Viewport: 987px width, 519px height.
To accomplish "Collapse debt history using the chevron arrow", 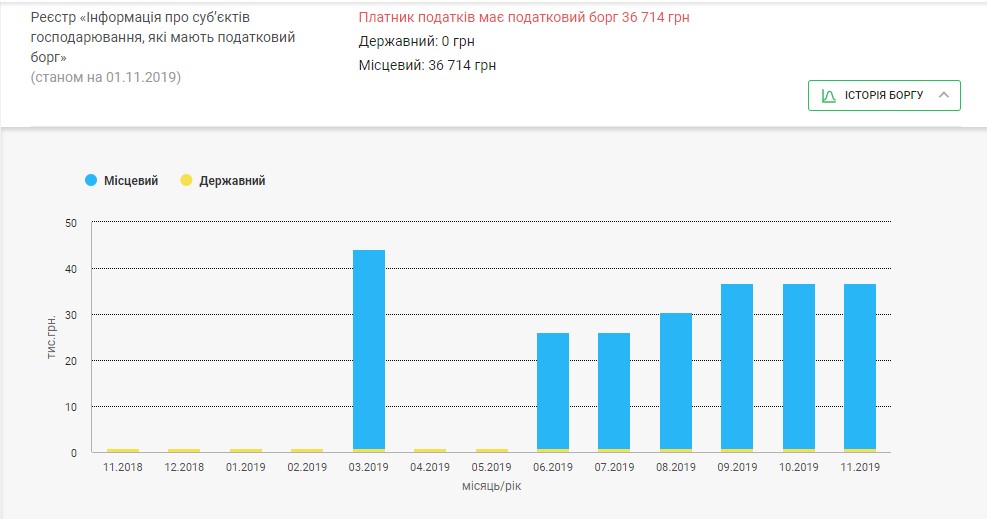I will (x=942, y=96).
